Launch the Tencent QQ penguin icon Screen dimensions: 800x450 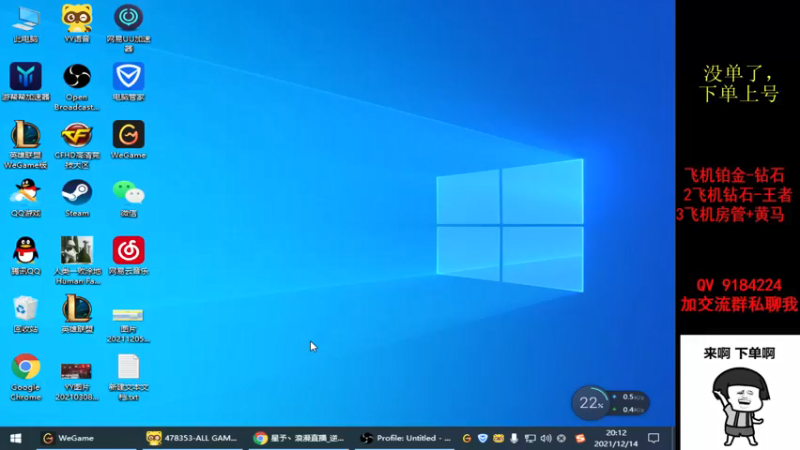coord(26,256)
